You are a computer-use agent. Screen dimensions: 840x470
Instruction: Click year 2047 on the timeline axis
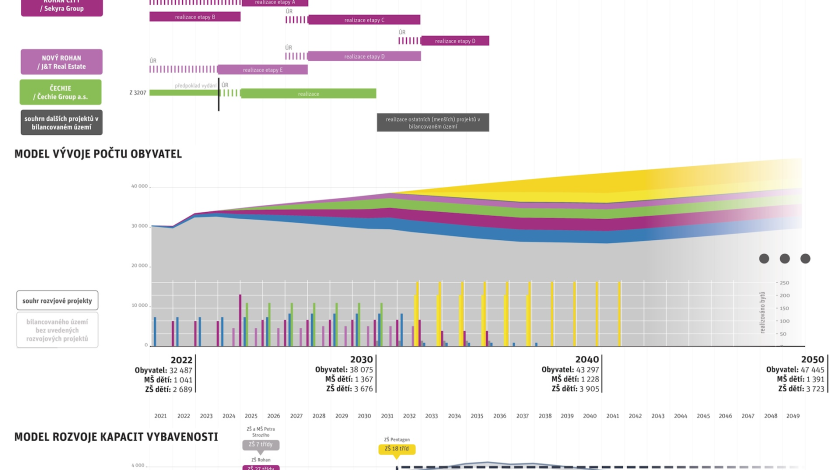click(748, 416)
